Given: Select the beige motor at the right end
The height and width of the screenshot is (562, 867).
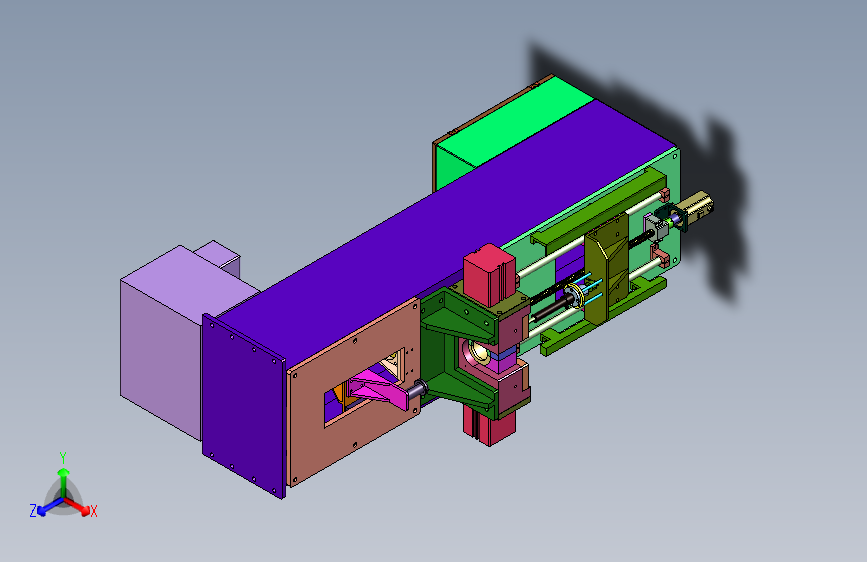Looking at the screenshot, I should [x=696, y=206].
